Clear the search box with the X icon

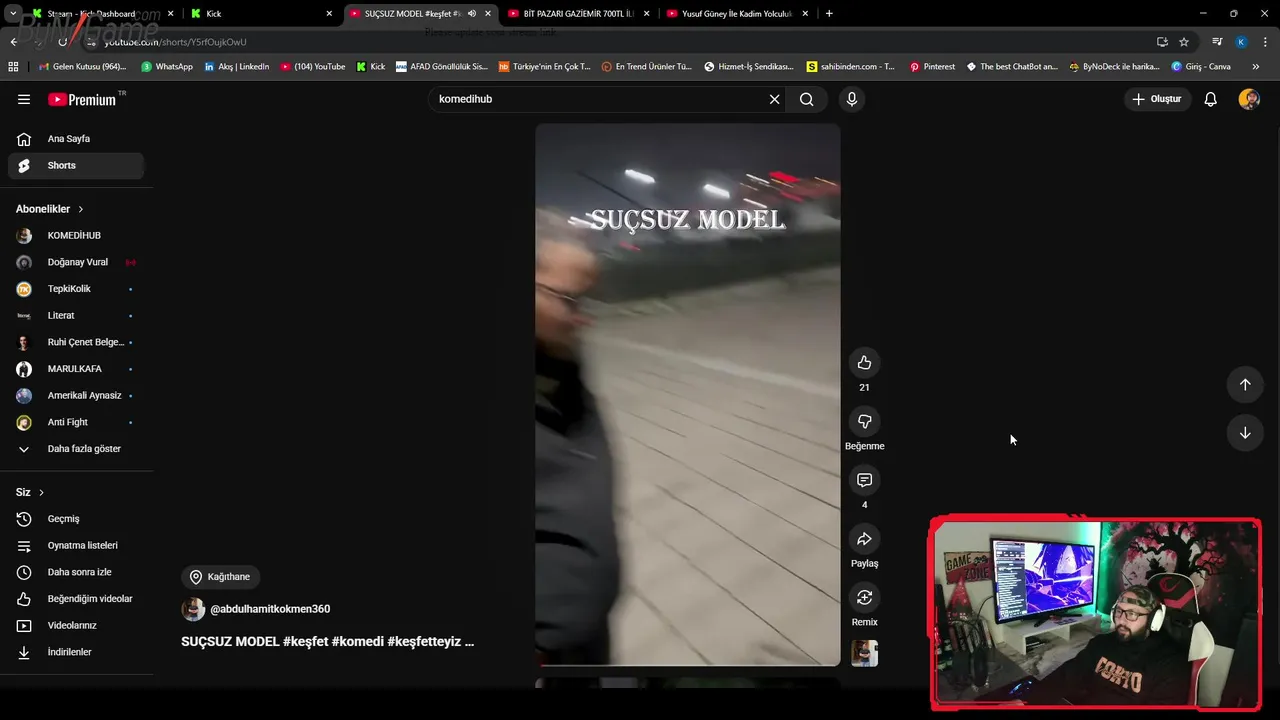click(x=774, y=99)
